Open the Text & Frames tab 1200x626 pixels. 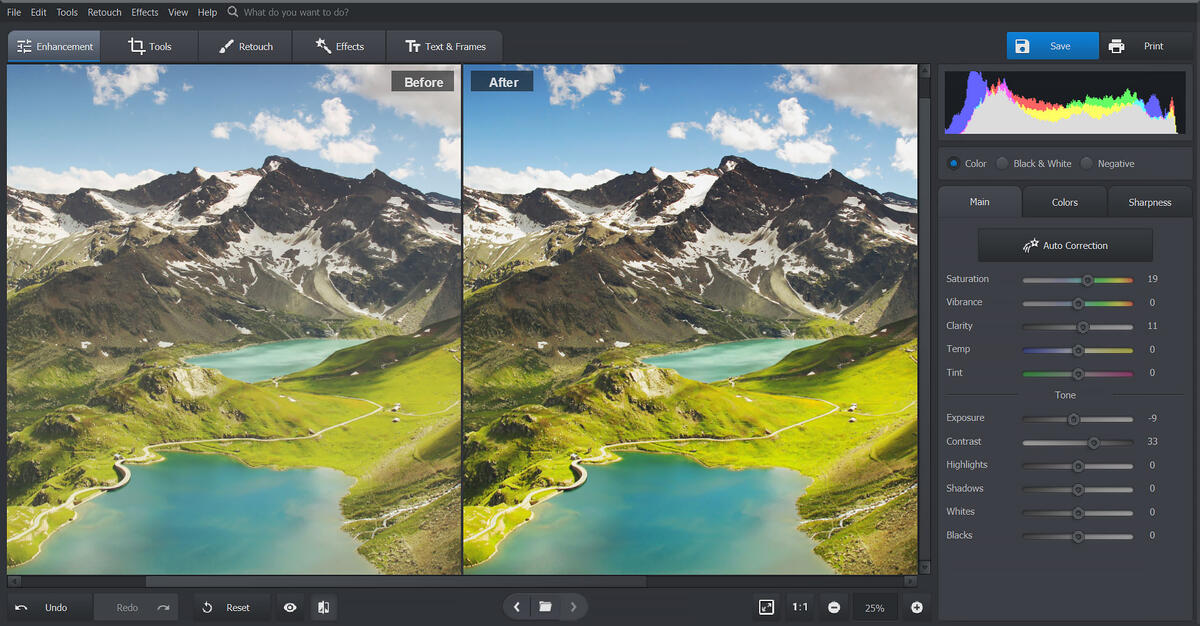pyautogui.click(x=444, y=46)
